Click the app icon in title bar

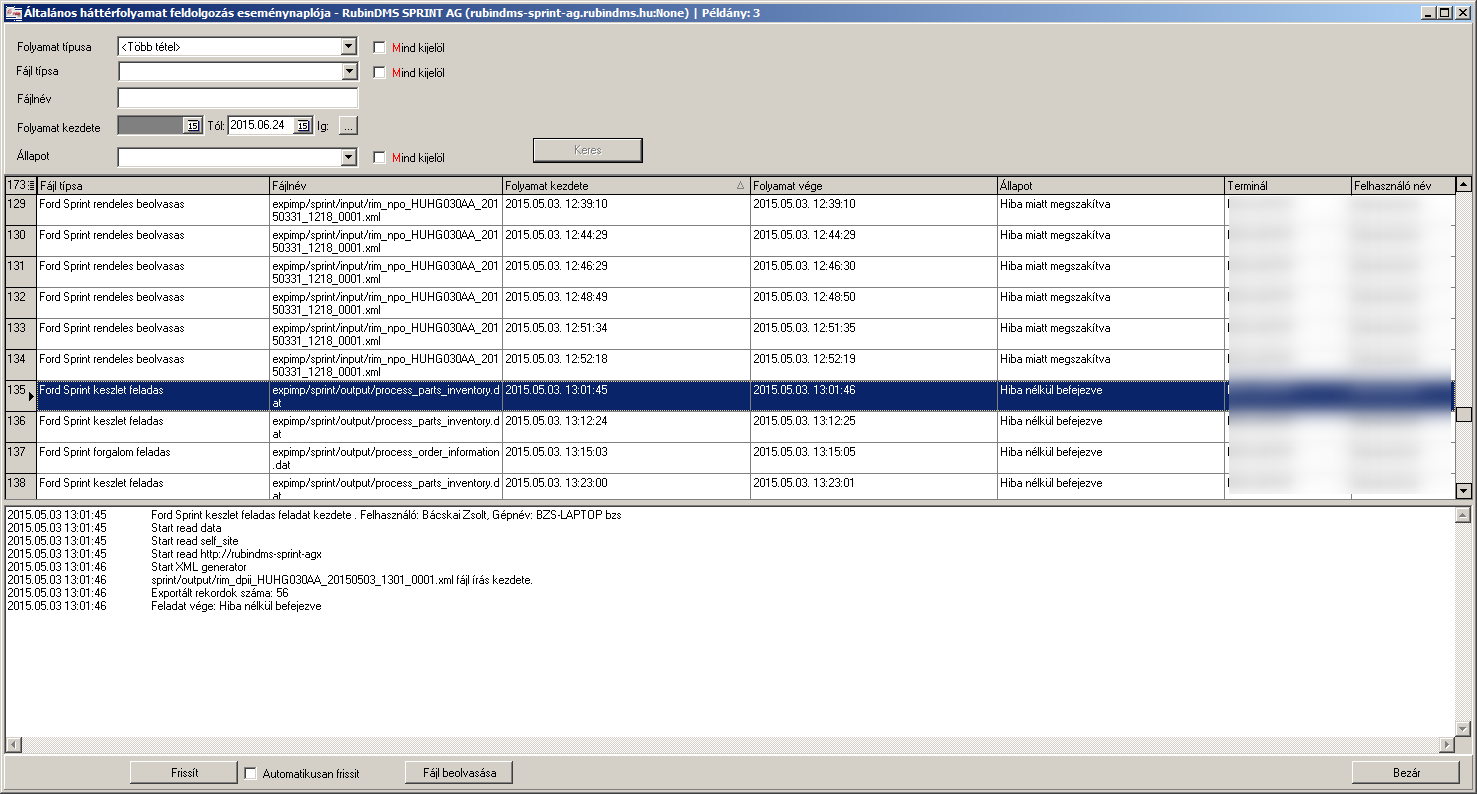(x=12, y=13)
